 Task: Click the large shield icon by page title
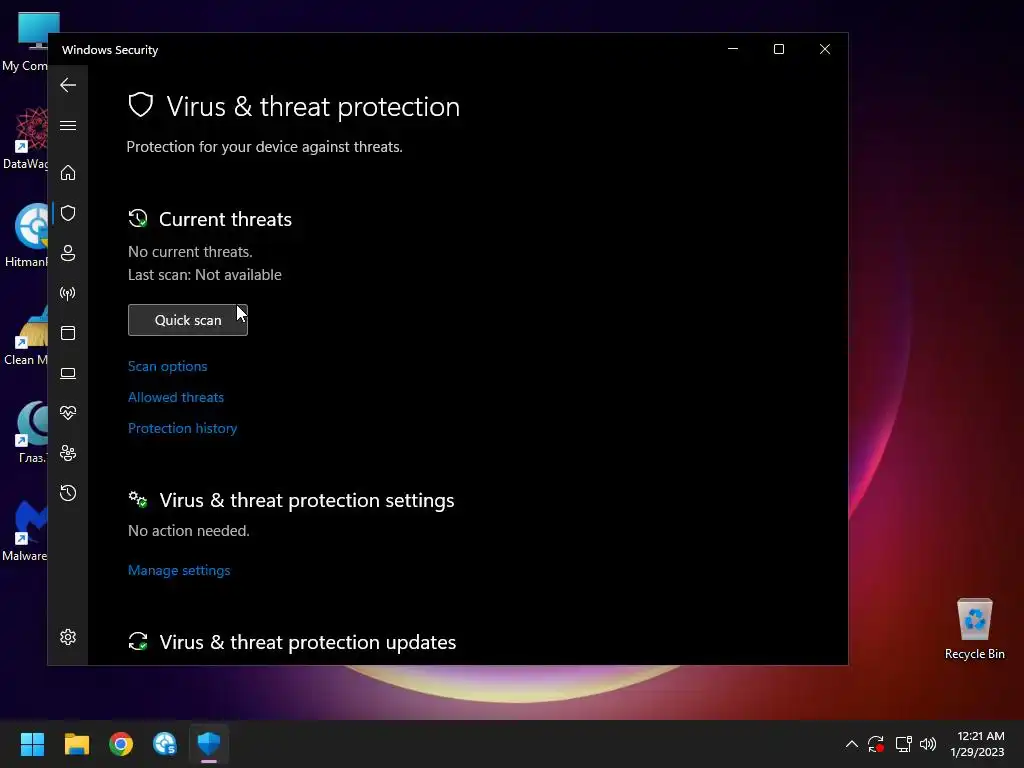point(140,105)
